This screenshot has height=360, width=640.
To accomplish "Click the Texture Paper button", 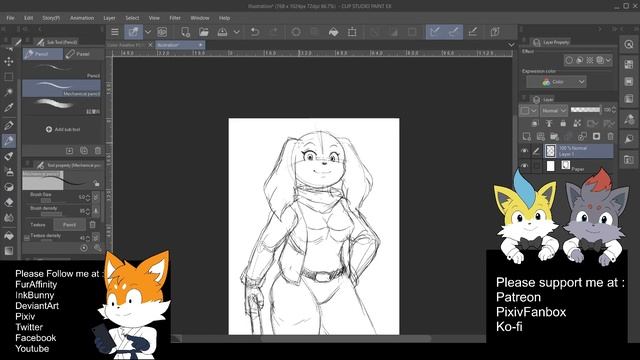I will 69,224.
